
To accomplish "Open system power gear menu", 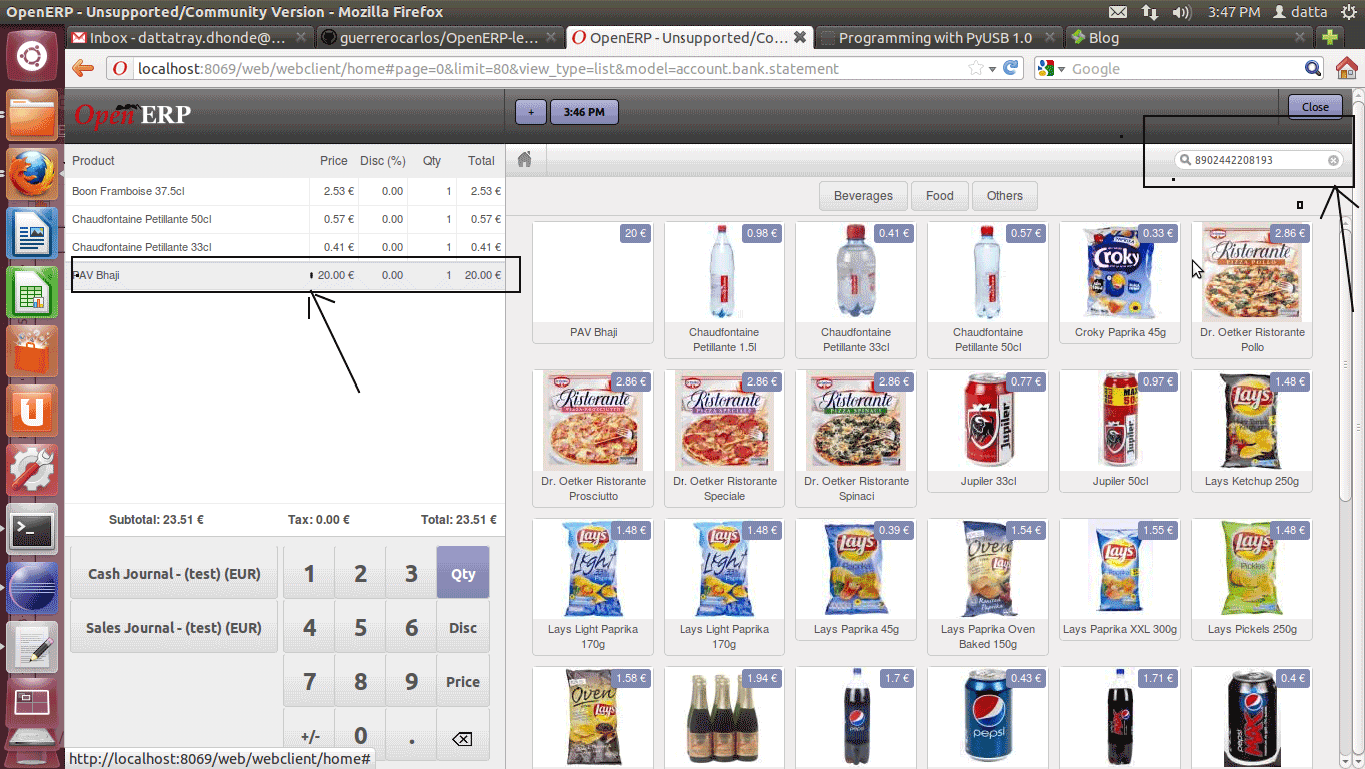I will click(1347, 12).
